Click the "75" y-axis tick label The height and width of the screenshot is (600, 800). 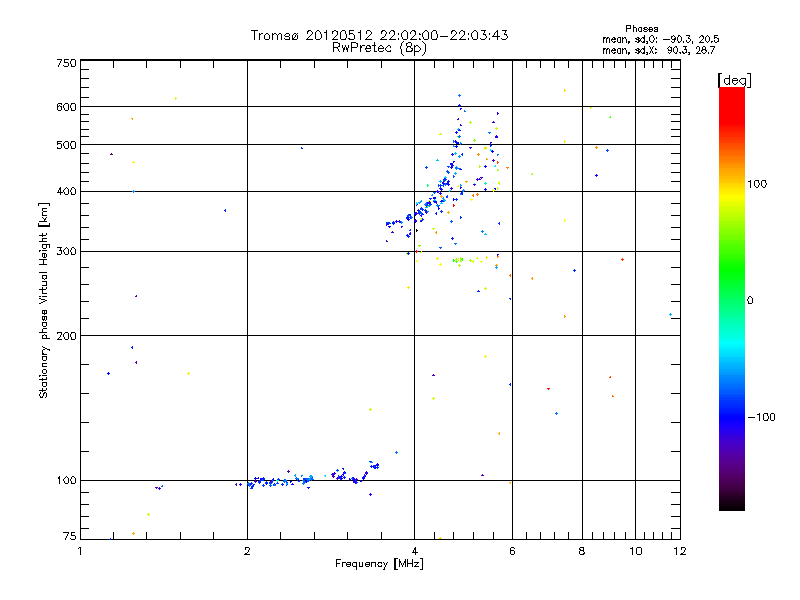[70, 536]
